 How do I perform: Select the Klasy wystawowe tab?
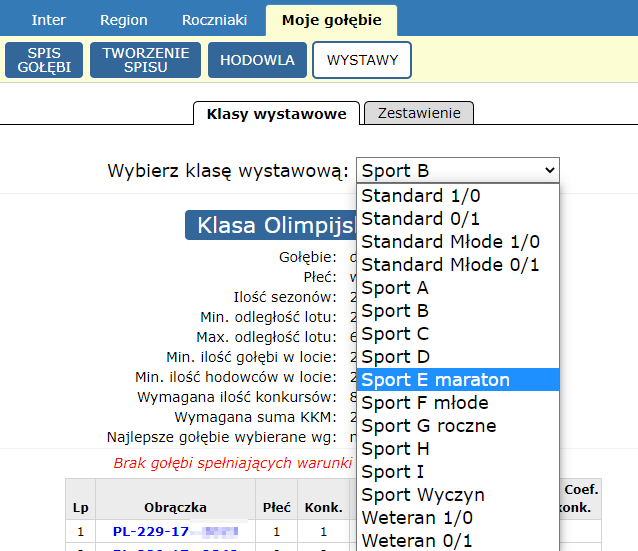coord(276,113)
